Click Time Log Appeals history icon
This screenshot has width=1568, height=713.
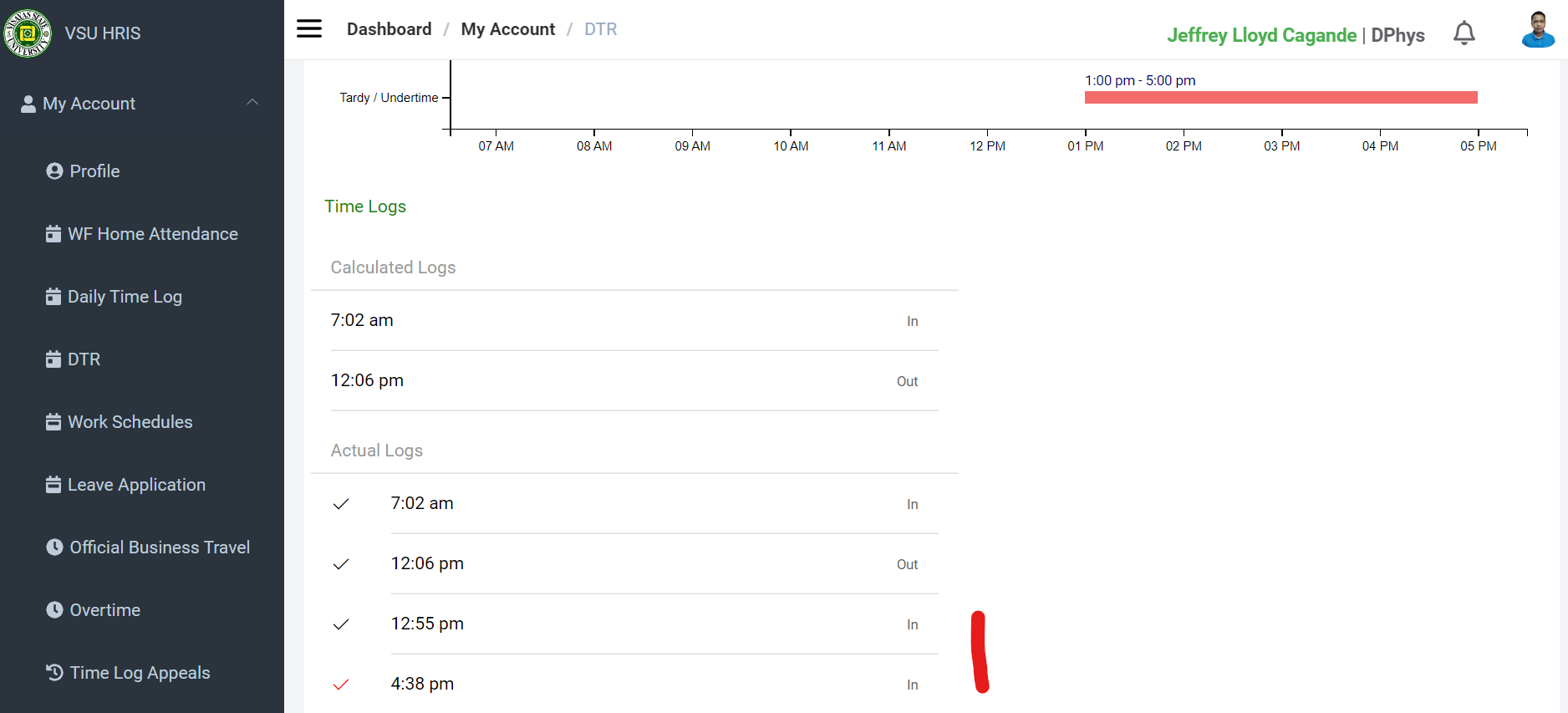(x=54, y=673)
